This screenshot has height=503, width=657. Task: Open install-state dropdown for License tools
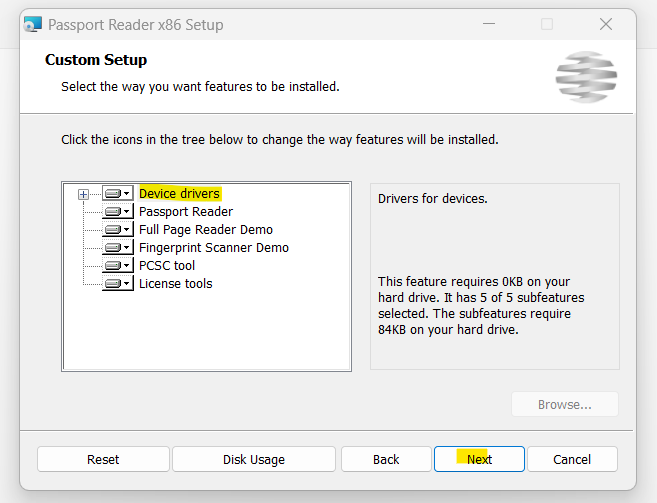point(118,284)
